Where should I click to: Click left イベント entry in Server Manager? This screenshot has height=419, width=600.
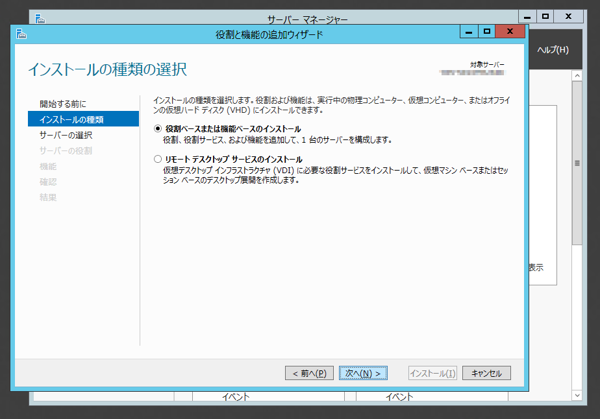[236, 397]
